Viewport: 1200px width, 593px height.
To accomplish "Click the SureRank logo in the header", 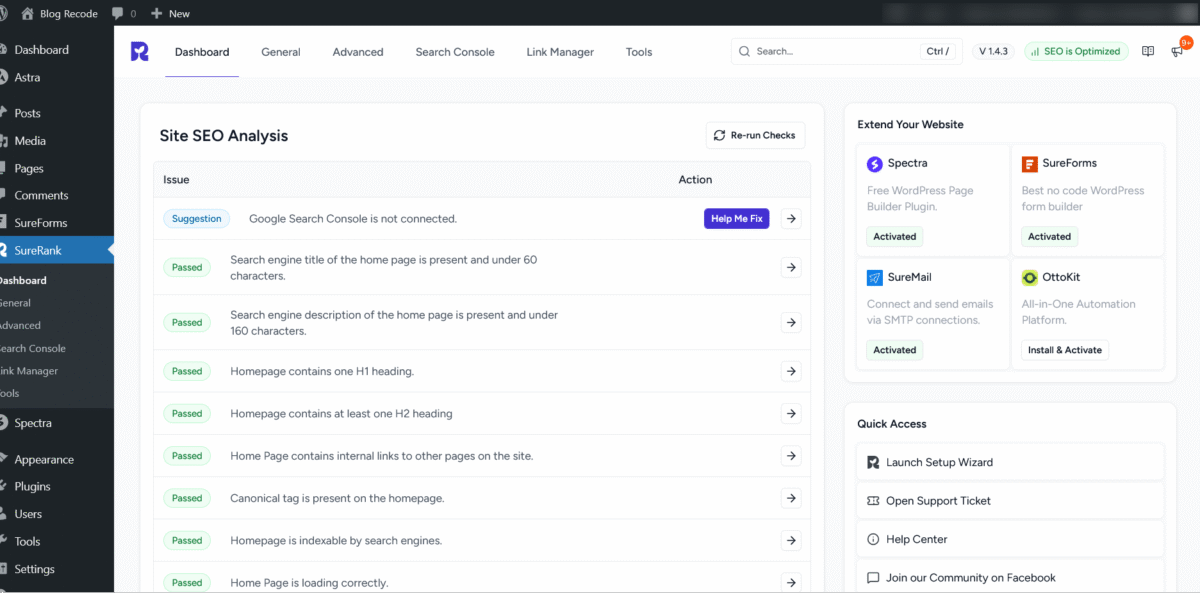I will click(139, 51).
